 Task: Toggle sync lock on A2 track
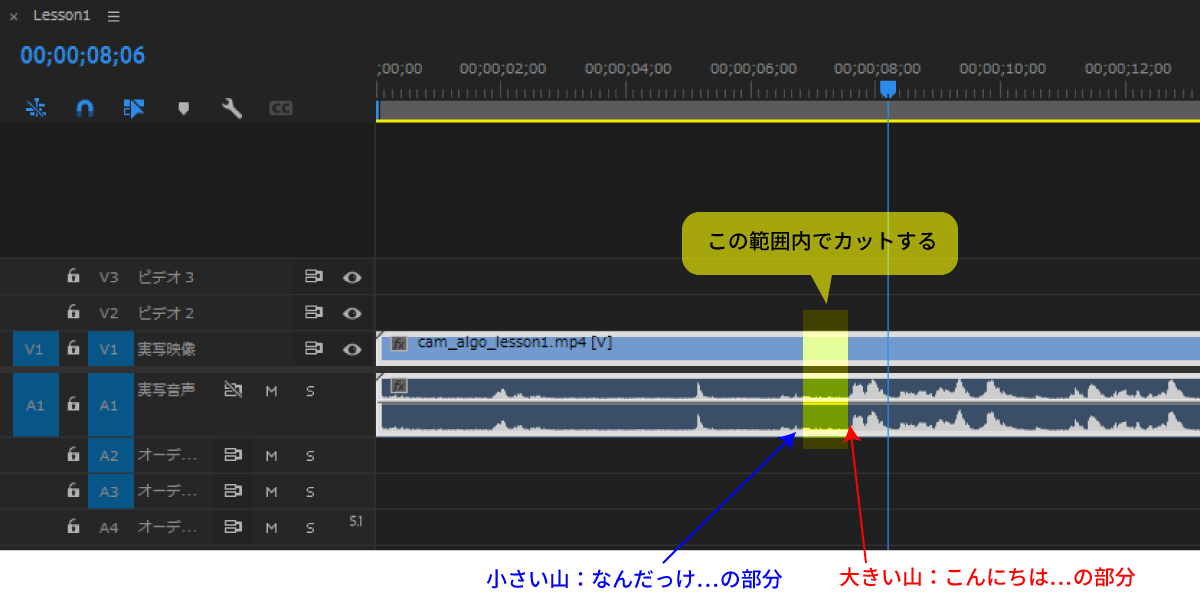click(233, 455)
